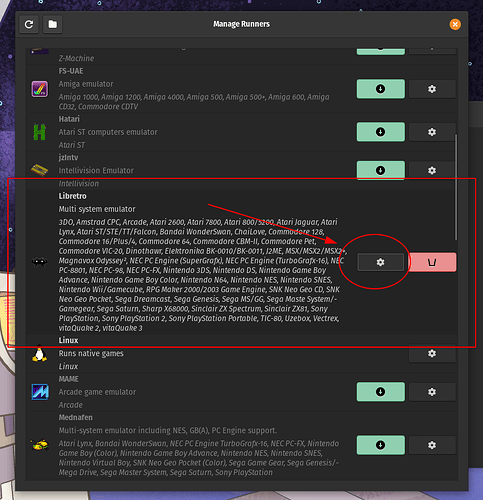Click the Mednafen runner icon
483x500 pixels.
click(x=40, y=445)
